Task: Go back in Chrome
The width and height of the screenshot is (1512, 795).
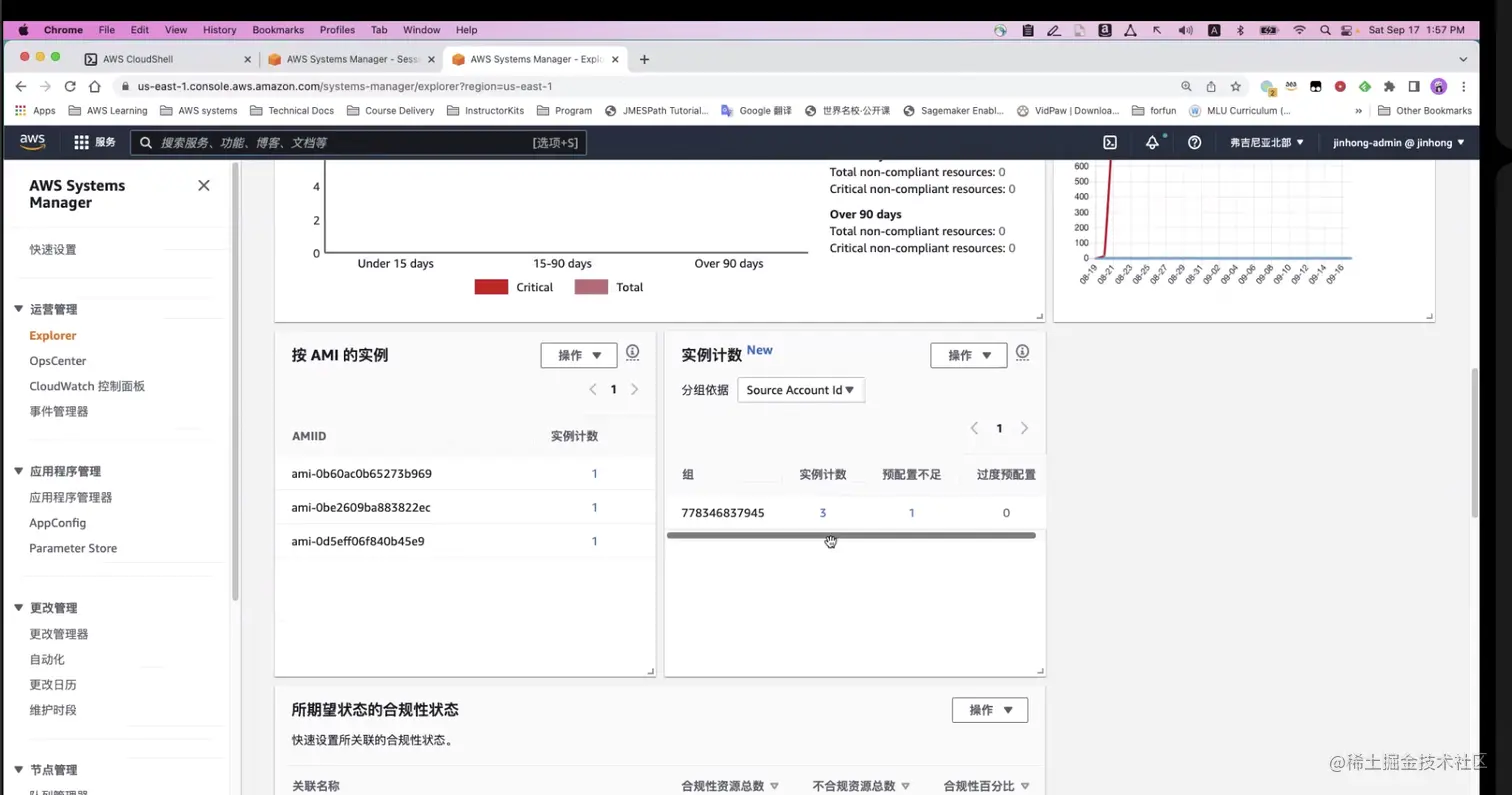Action: (x=20, y=86)
